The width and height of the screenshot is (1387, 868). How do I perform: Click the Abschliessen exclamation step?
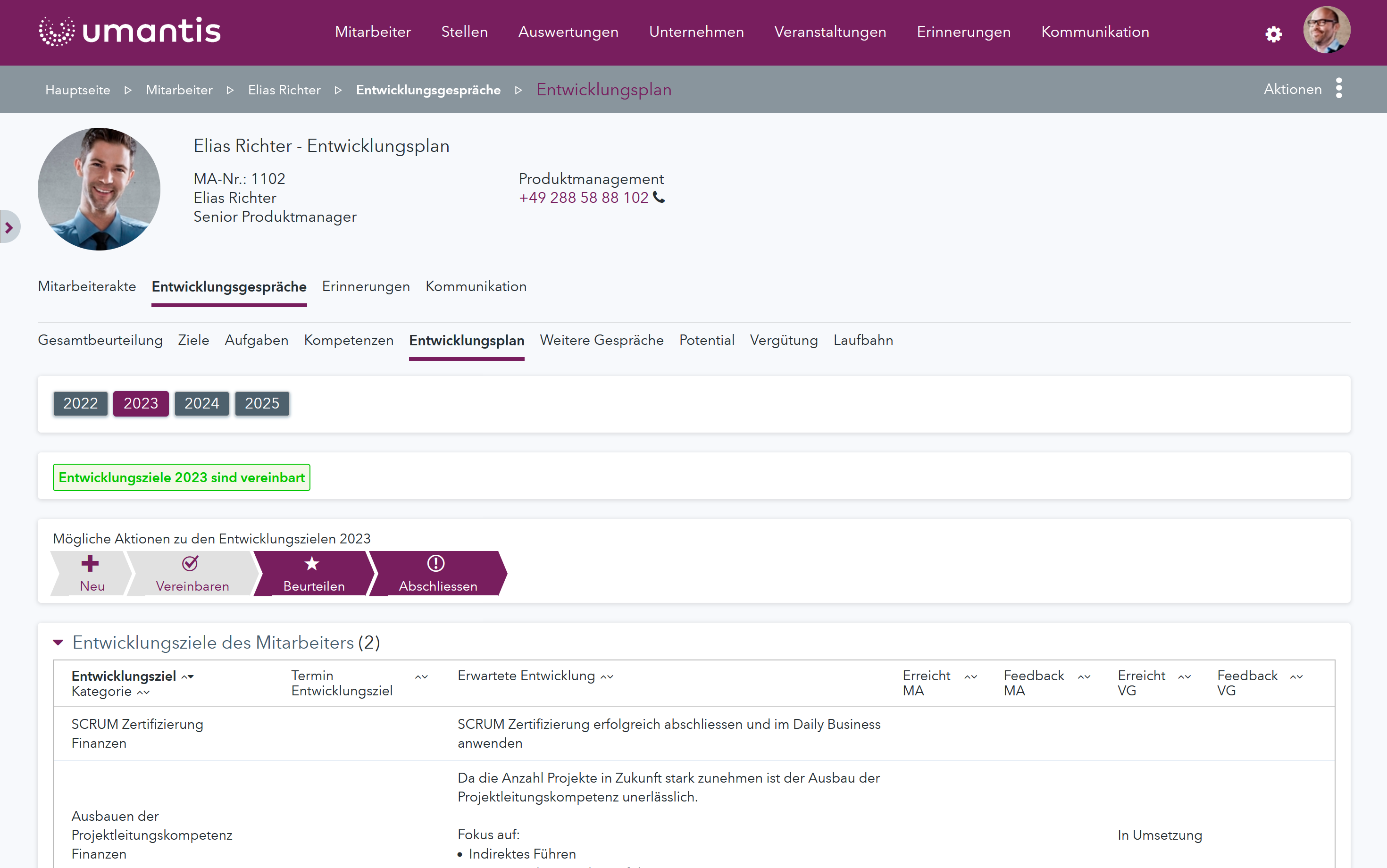(437, 573)
